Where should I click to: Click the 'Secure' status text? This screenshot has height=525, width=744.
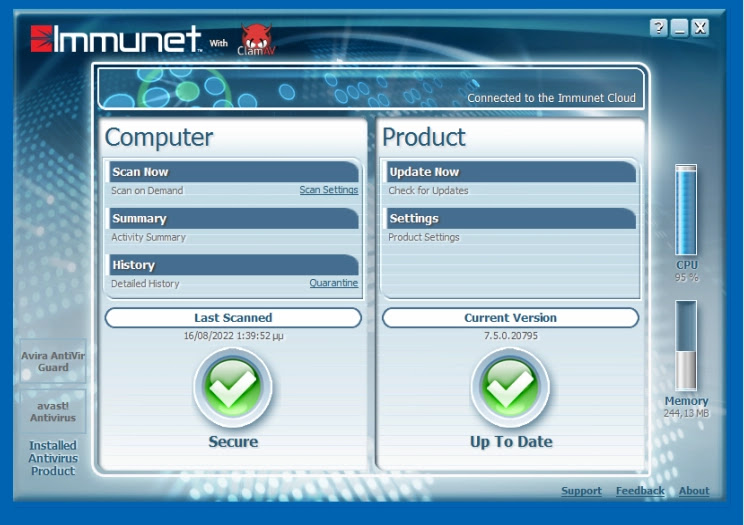coord(233,441)
